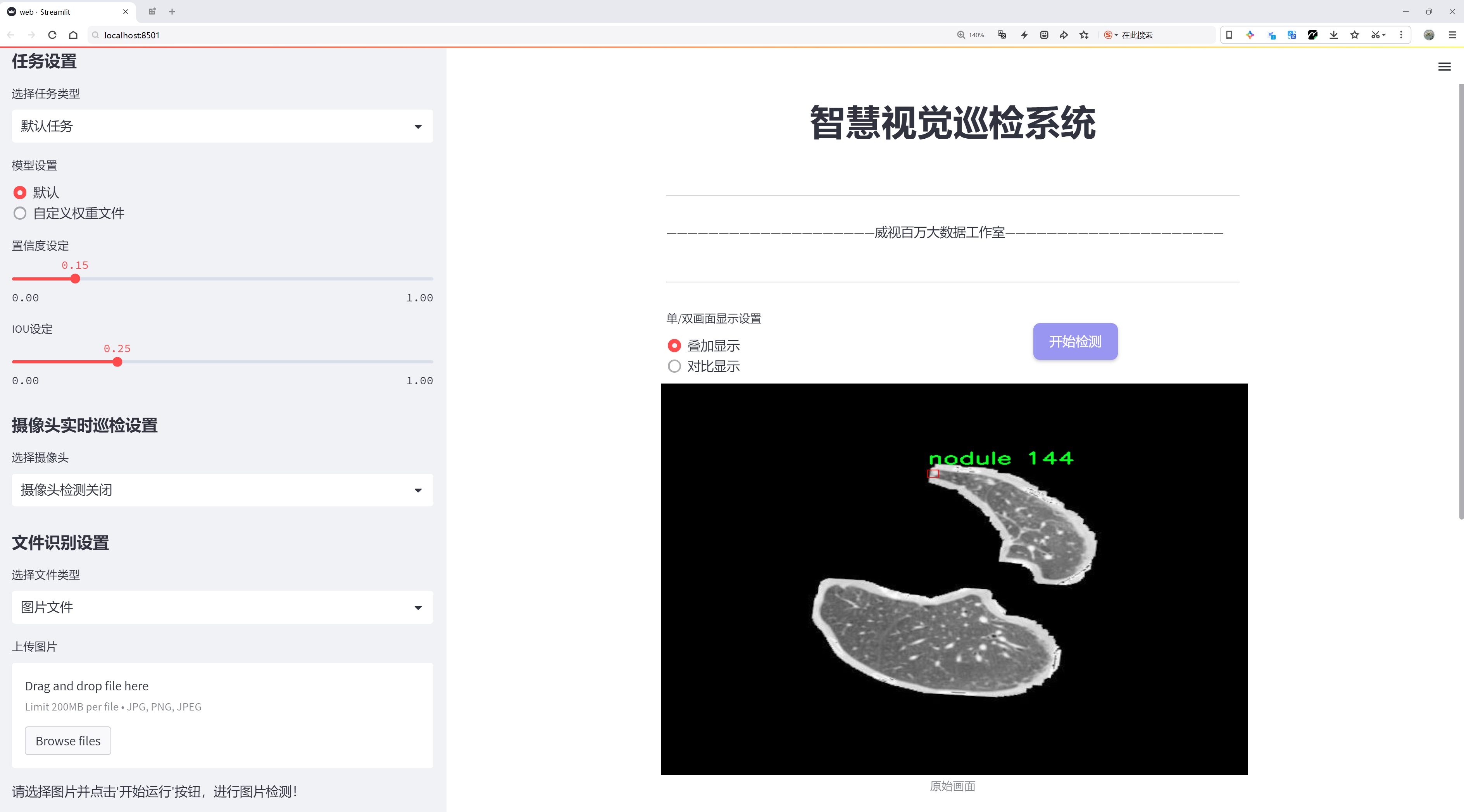
Task: Select the 自定义权重文件 radio option
Action: pyautogui.click(x=20, y=213)
